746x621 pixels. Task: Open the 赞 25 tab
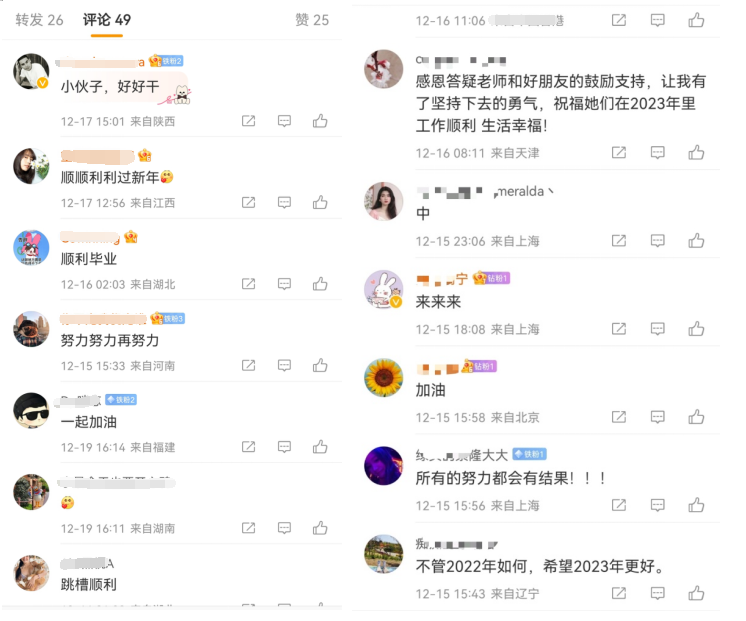[x=312, y=20]
